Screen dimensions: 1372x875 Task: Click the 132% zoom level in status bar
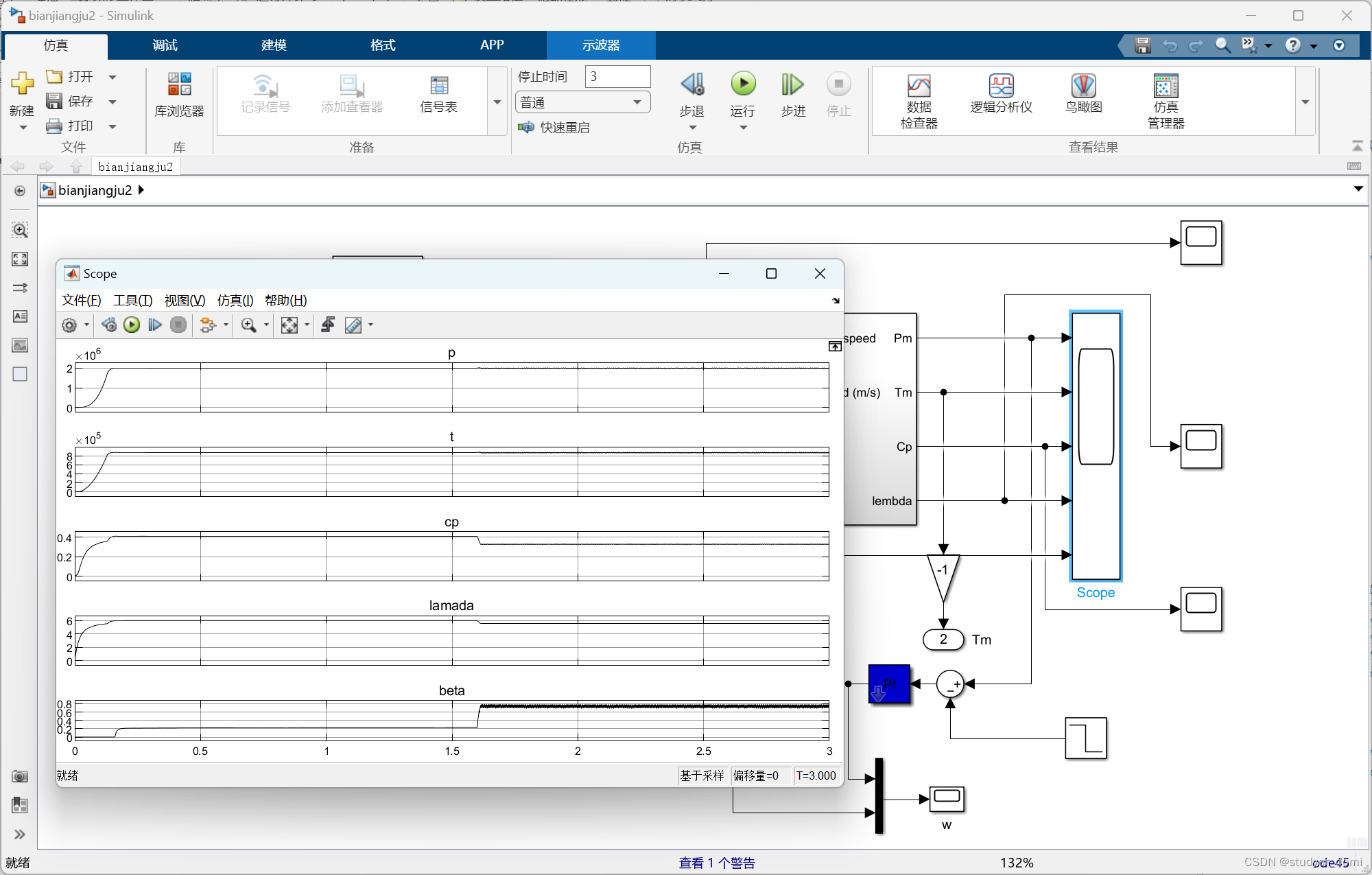pos(1017,863)
